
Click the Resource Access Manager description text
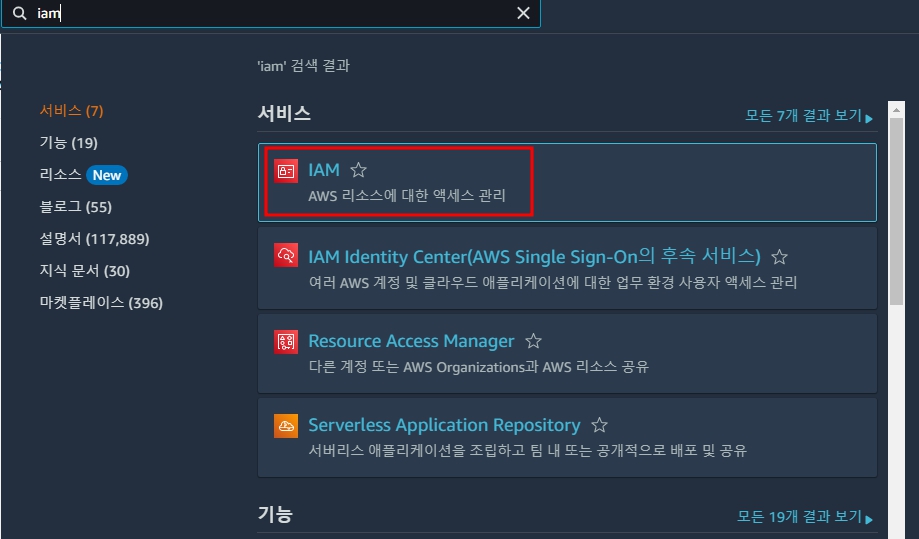tap(478, 367)
